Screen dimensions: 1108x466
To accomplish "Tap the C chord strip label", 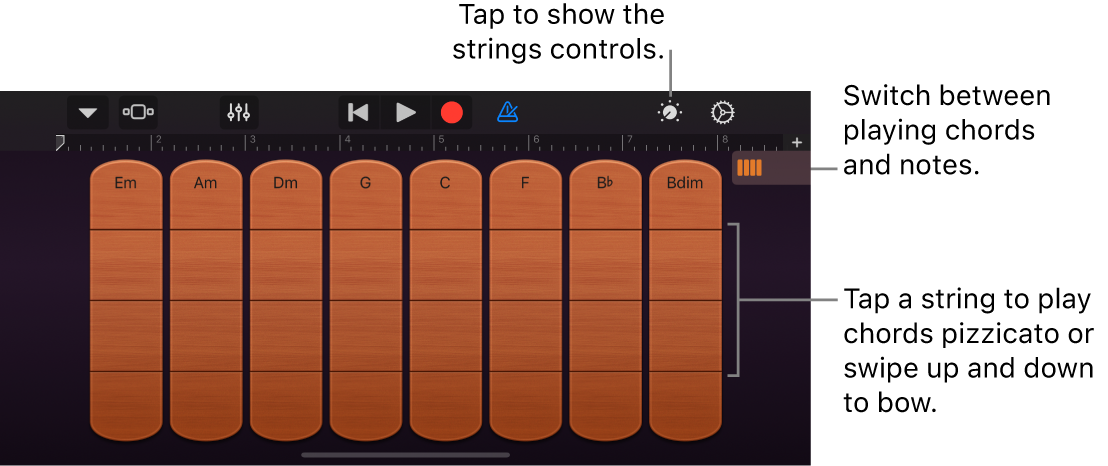I will click(445, 183).
